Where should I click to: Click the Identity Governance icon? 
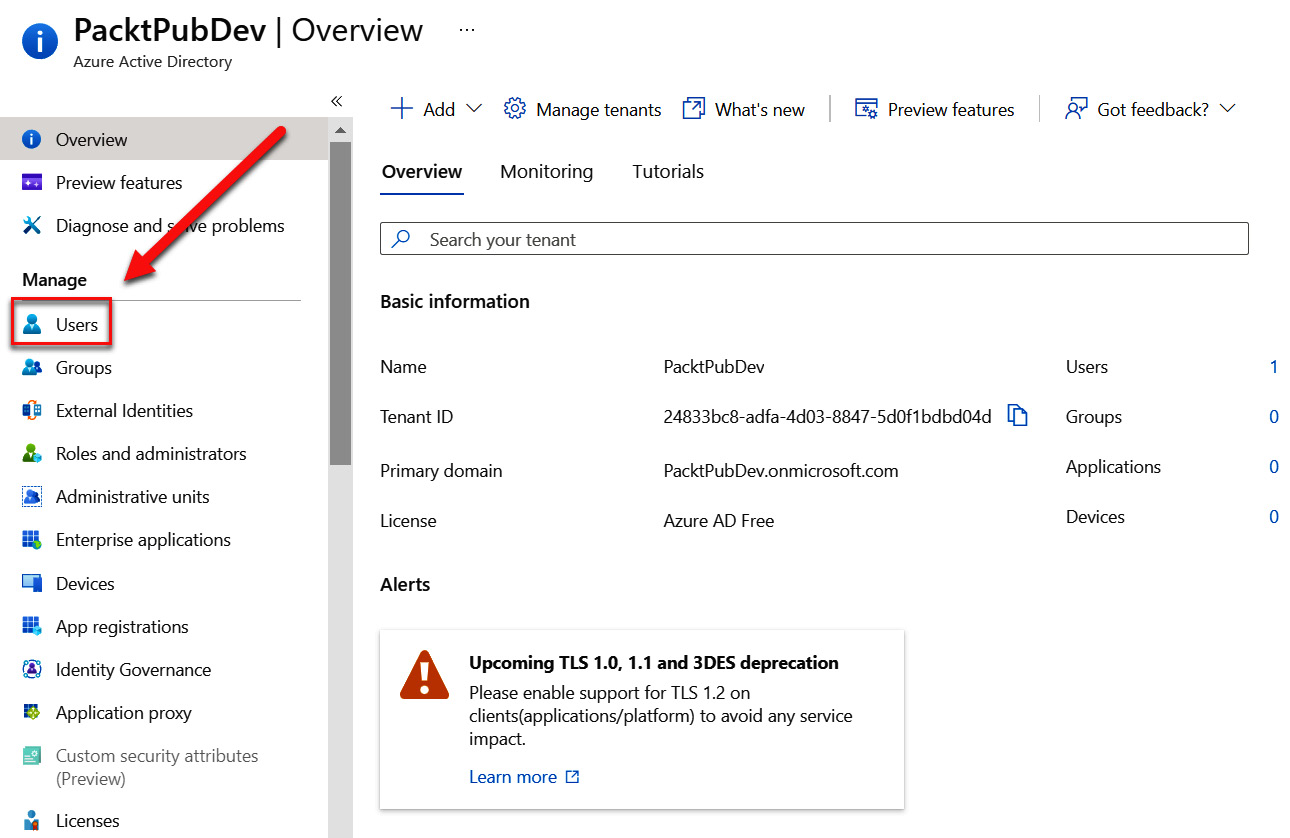(32, 669)
